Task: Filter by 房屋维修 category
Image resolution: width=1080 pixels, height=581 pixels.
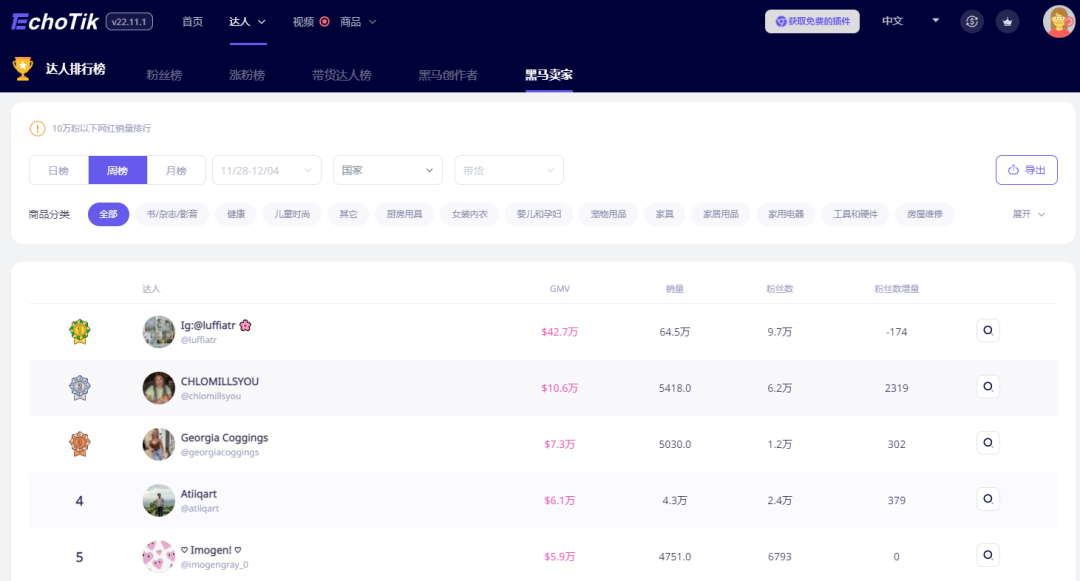Action: (x=925, y=214)
